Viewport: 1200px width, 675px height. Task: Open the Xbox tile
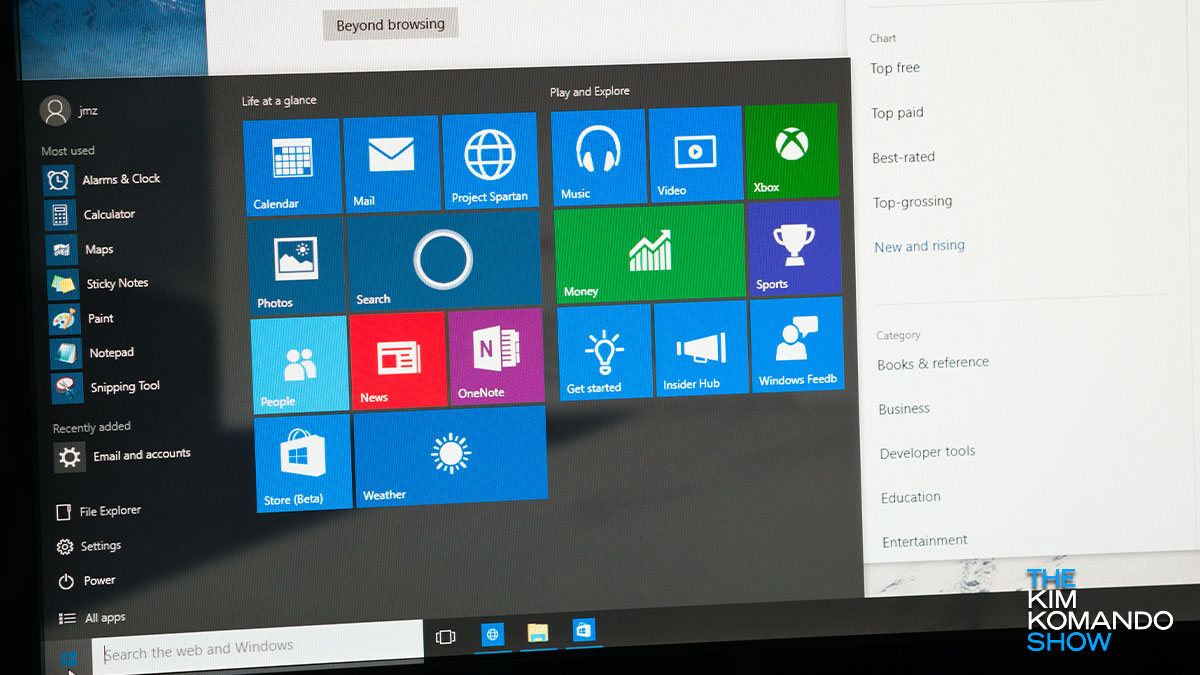click(791, 150)
